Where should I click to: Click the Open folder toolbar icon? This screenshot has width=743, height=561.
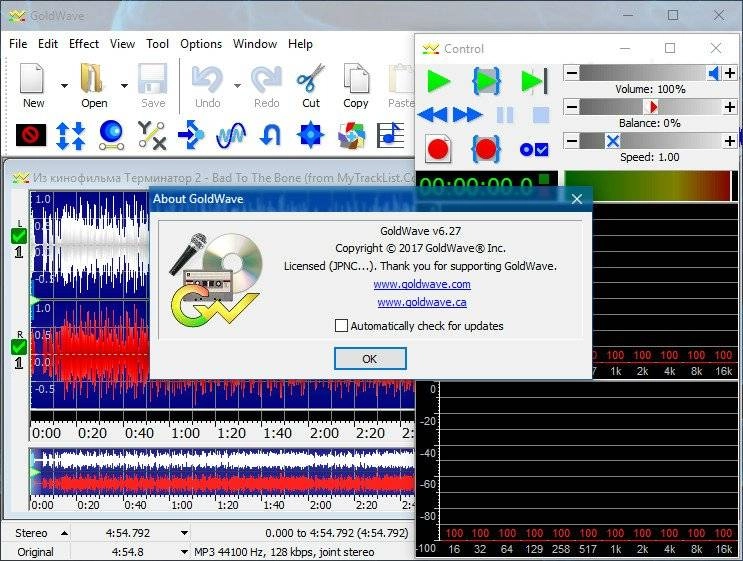92,78
